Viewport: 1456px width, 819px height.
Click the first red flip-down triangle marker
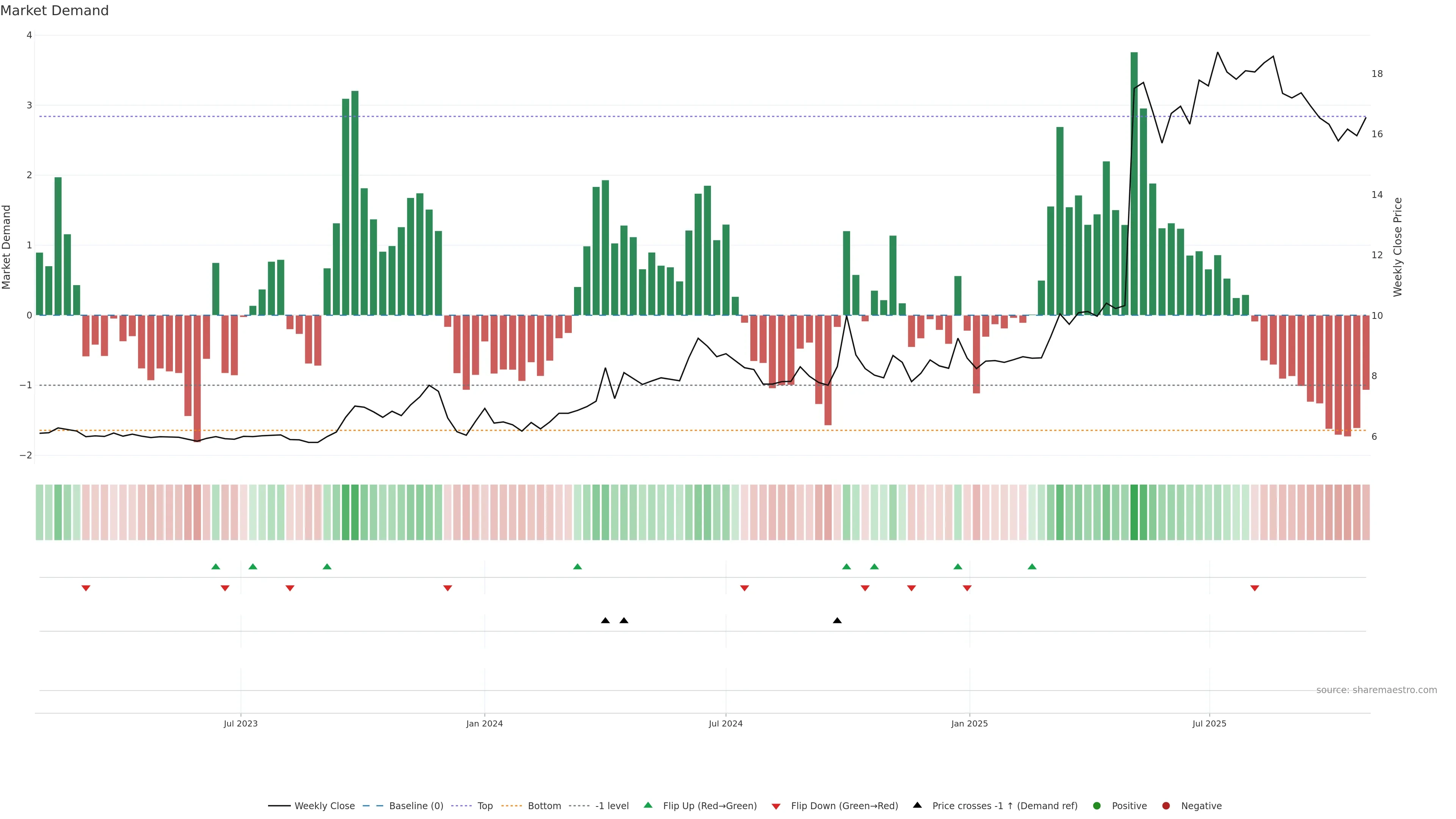86,588
